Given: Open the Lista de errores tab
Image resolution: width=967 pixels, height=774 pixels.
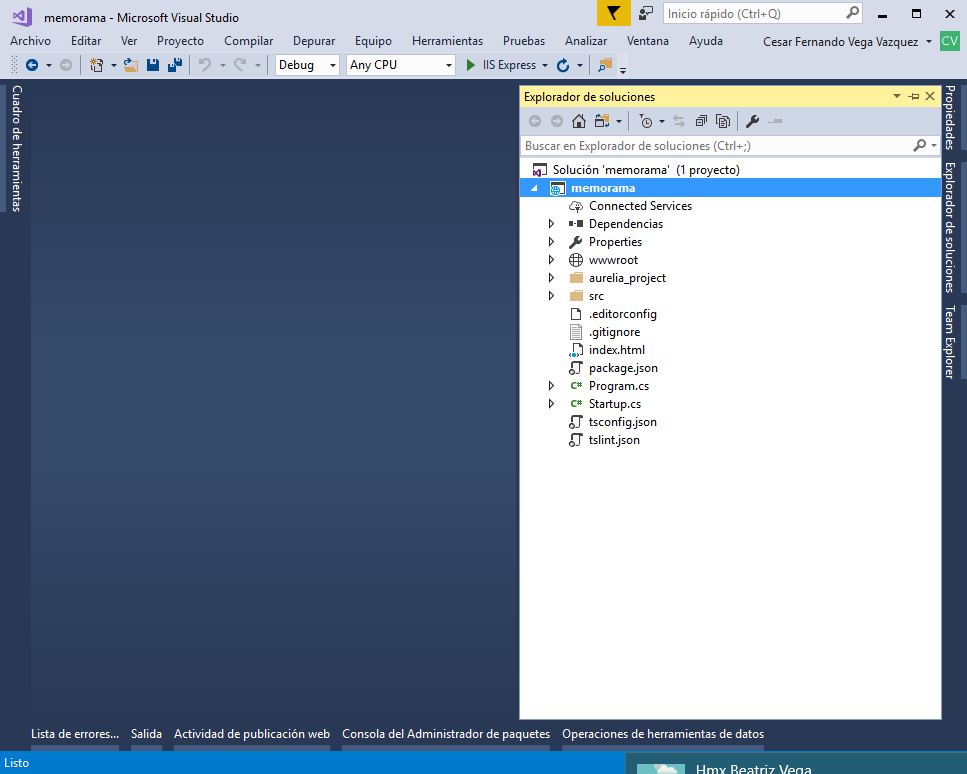Looking at the screenshot, I should (75, 734).
